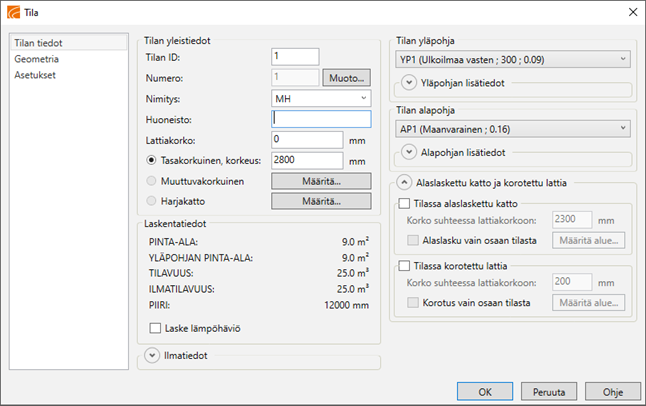Check Tilassa alaslaskettu katto

(x=405, y=203)
